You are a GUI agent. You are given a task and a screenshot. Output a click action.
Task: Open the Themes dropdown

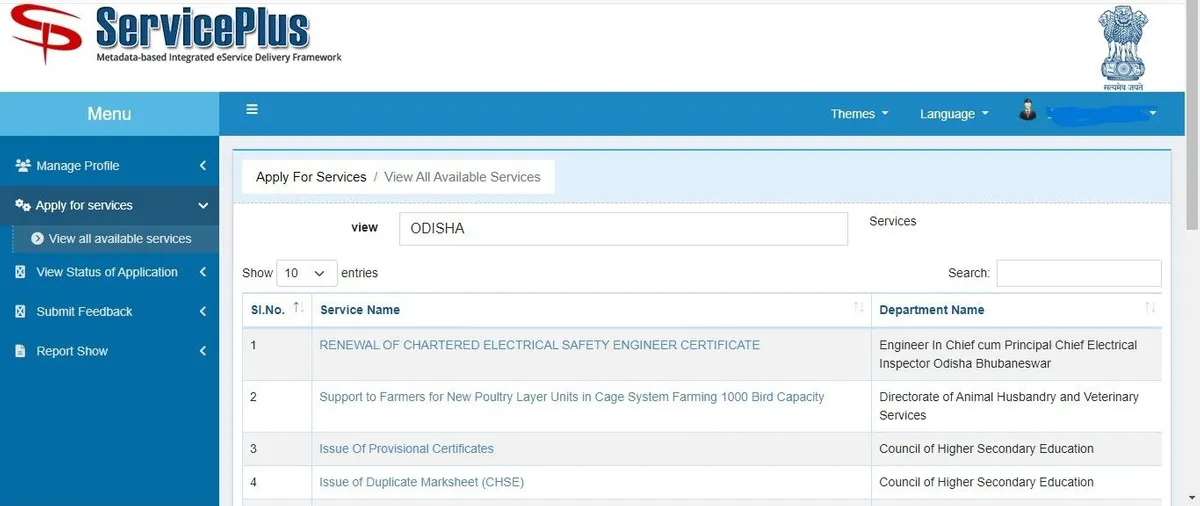click(x=859, y=114)
